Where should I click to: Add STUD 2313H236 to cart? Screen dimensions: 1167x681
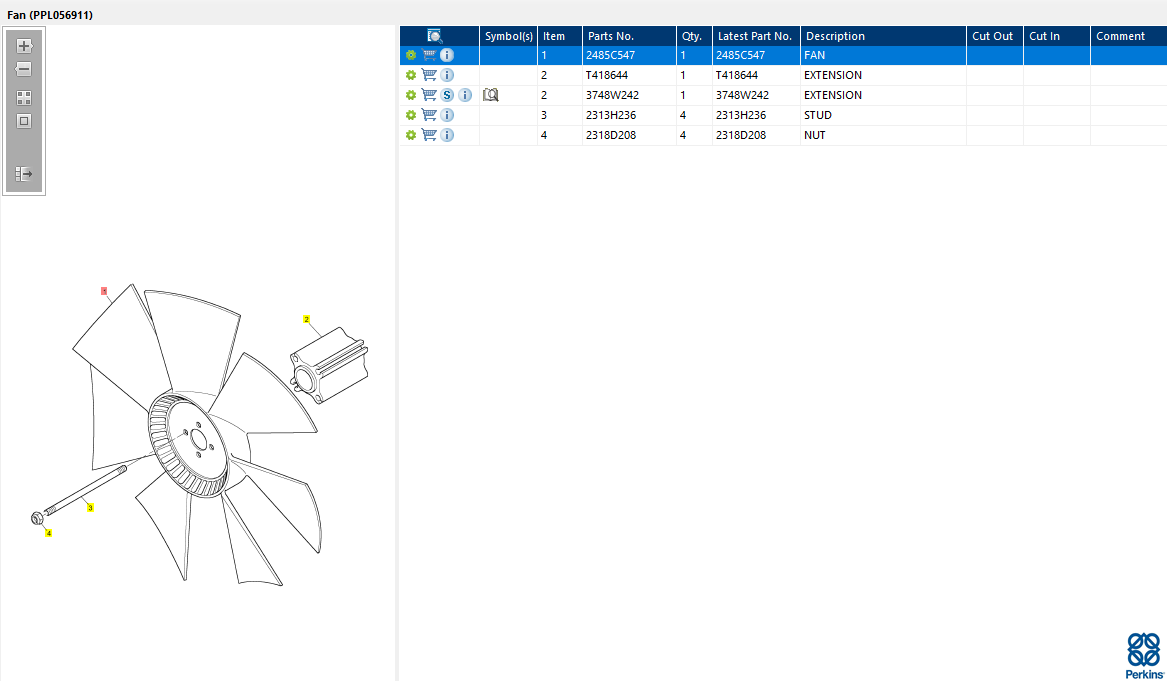429,115
